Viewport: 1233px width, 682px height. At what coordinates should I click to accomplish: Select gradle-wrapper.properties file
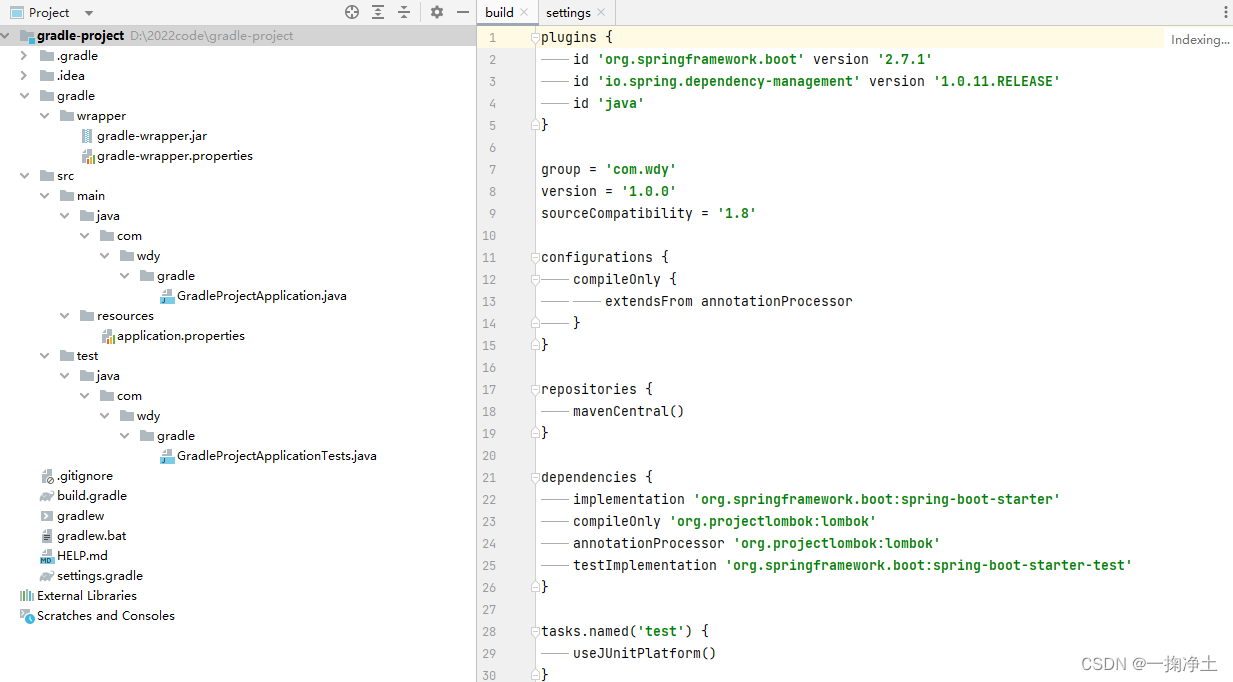coord(175,156)
